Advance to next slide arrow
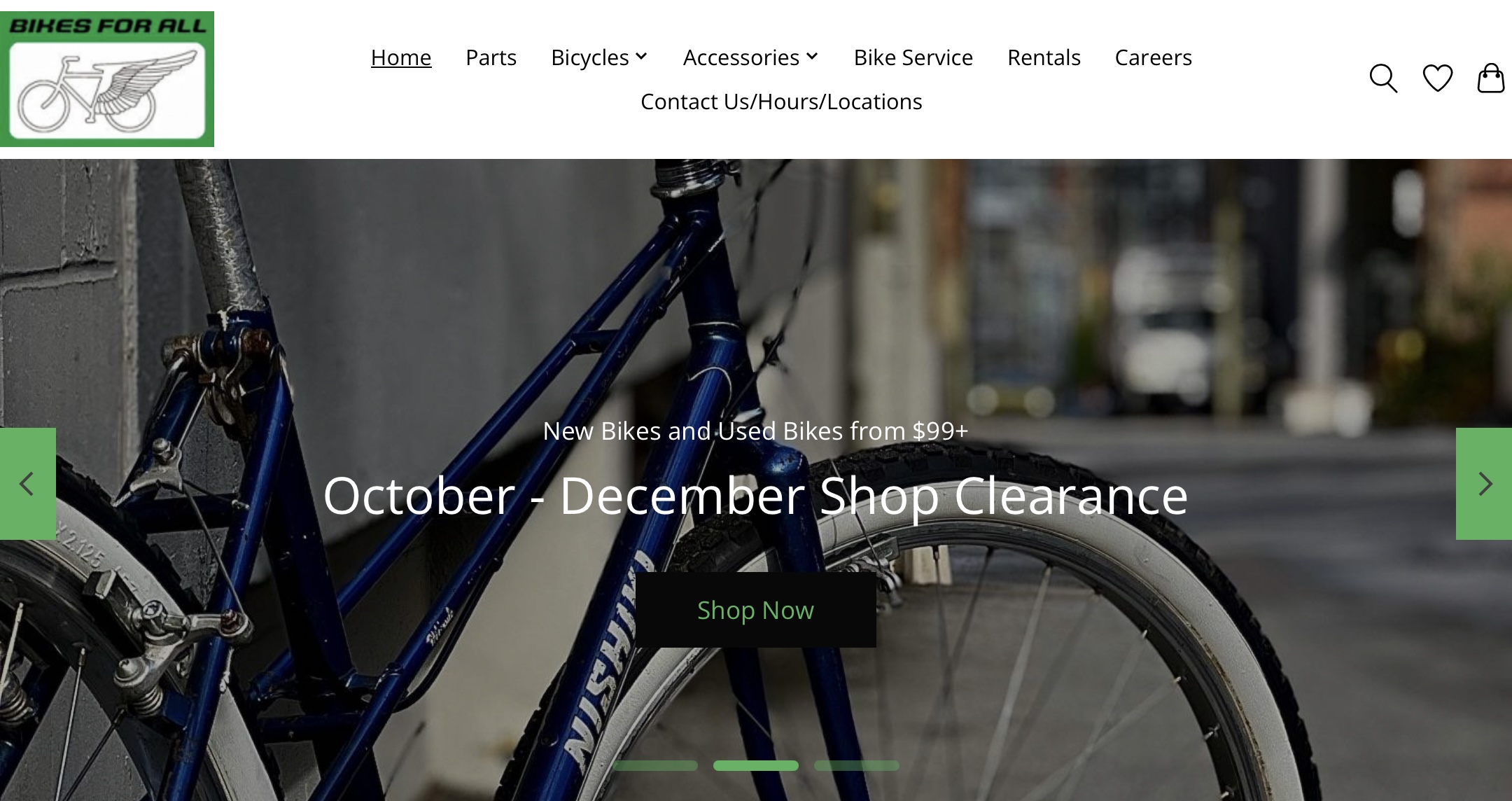Image resolution: width=1512 pixels, height=801 pixels. pyautogui.click(x=1484, y=484)
